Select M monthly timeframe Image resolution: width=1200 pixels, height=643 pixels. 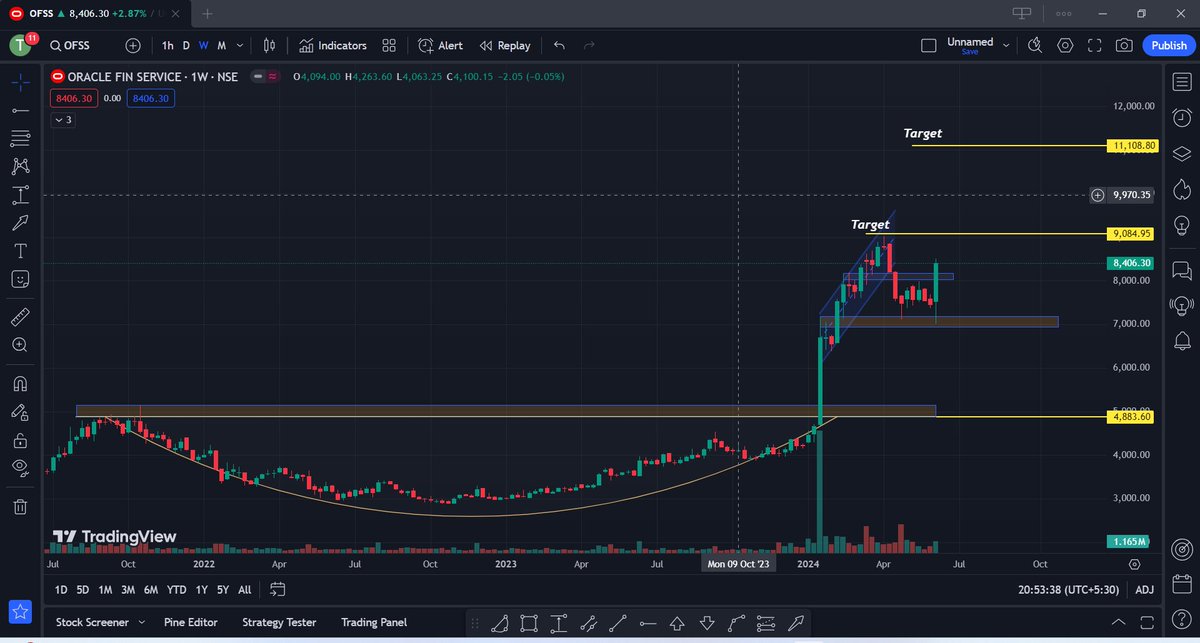(x=221, y=45)
